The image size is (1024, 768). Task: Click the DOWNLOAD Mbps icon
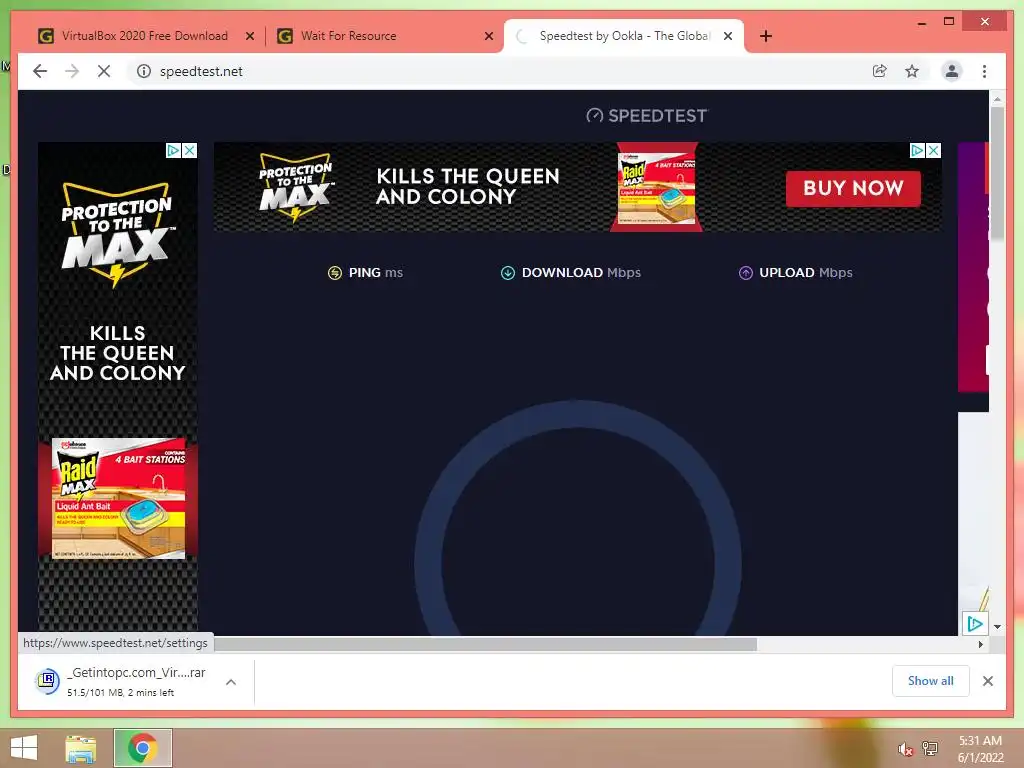click(x=507, y=273)
